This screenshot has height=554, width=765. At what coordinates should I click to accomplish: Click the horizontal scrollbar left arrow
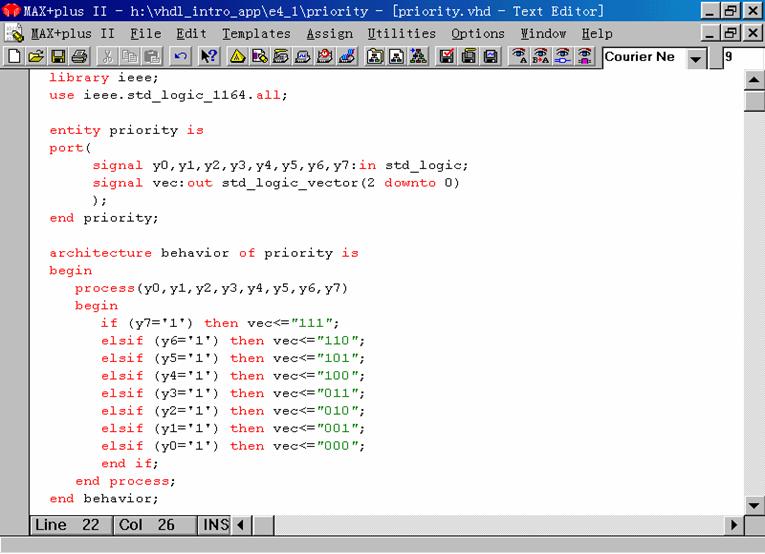pyautogui.click(x=241, y=525)
